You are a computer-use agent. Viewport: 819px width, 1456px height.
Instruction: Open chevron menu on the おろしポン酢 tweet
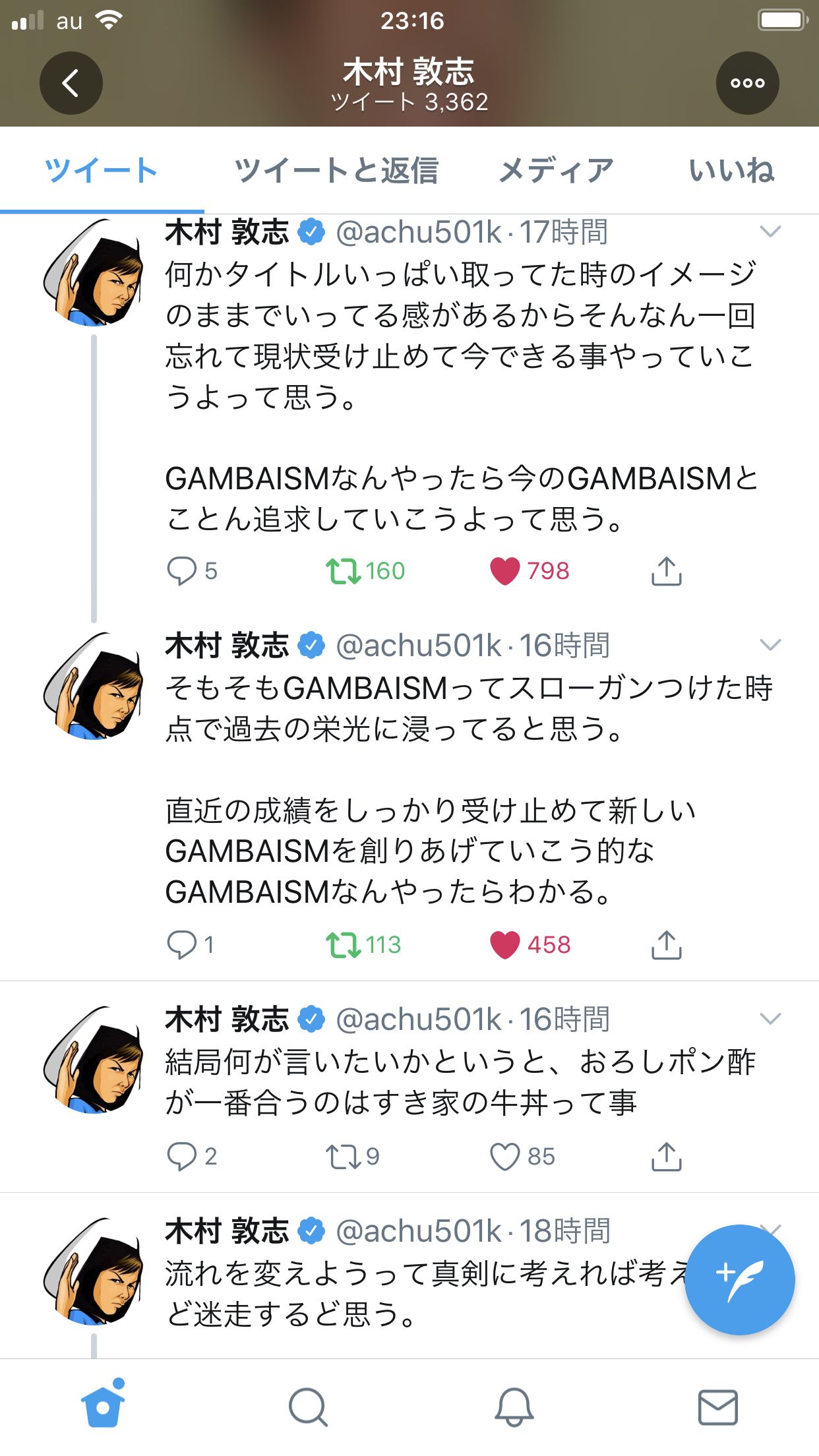point(770,1019)
